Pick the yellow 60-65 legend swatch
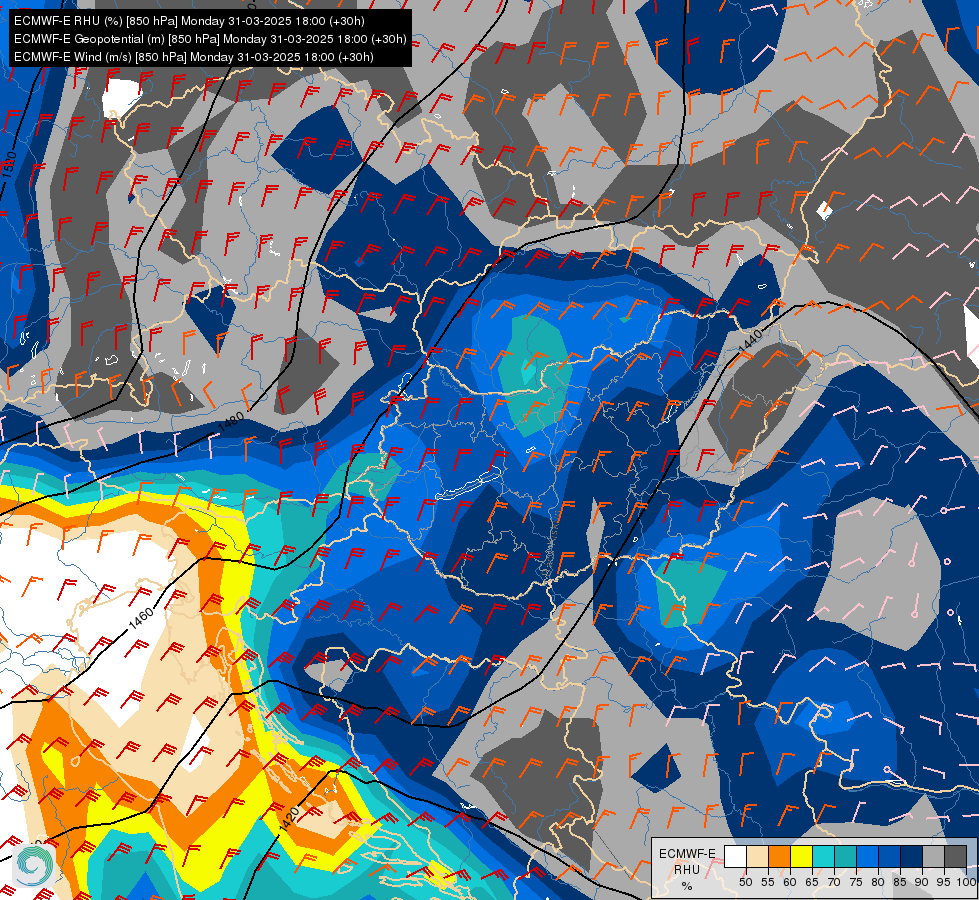This screenshot has width=979, height=900. point(802,856)
